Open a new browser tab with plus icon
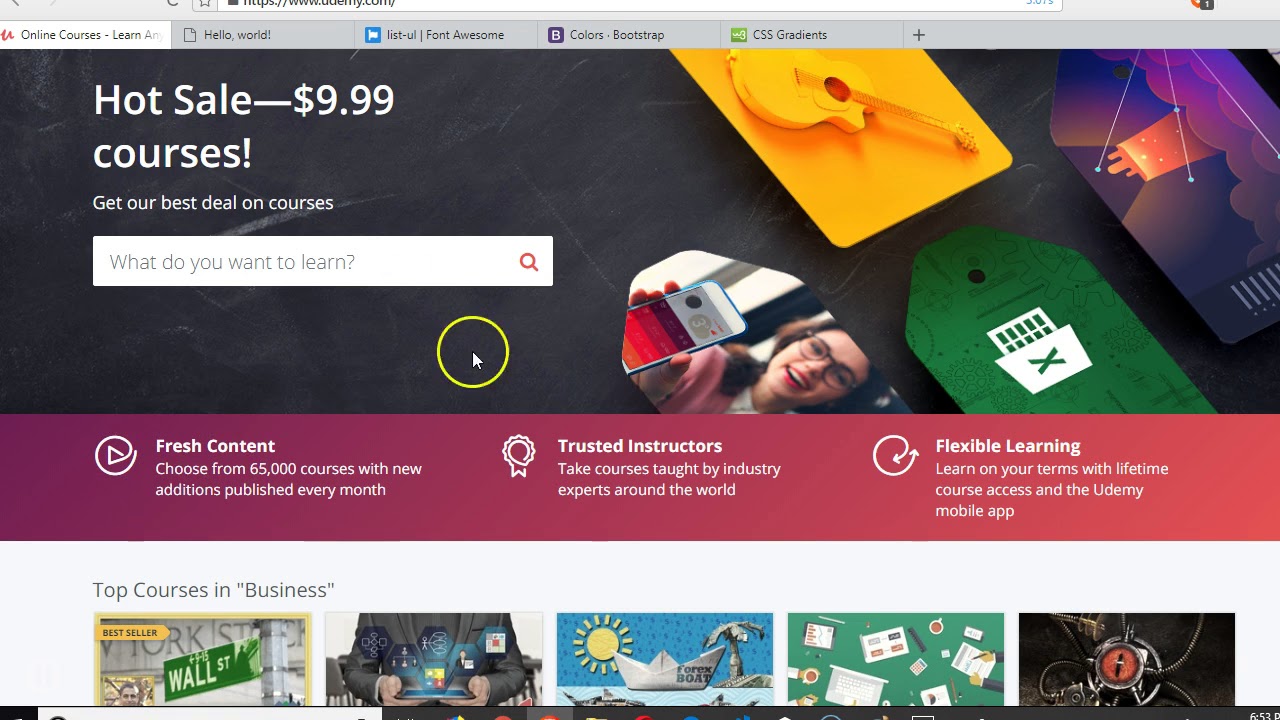The image size is (1280, 720). click(x=919, y=35)
